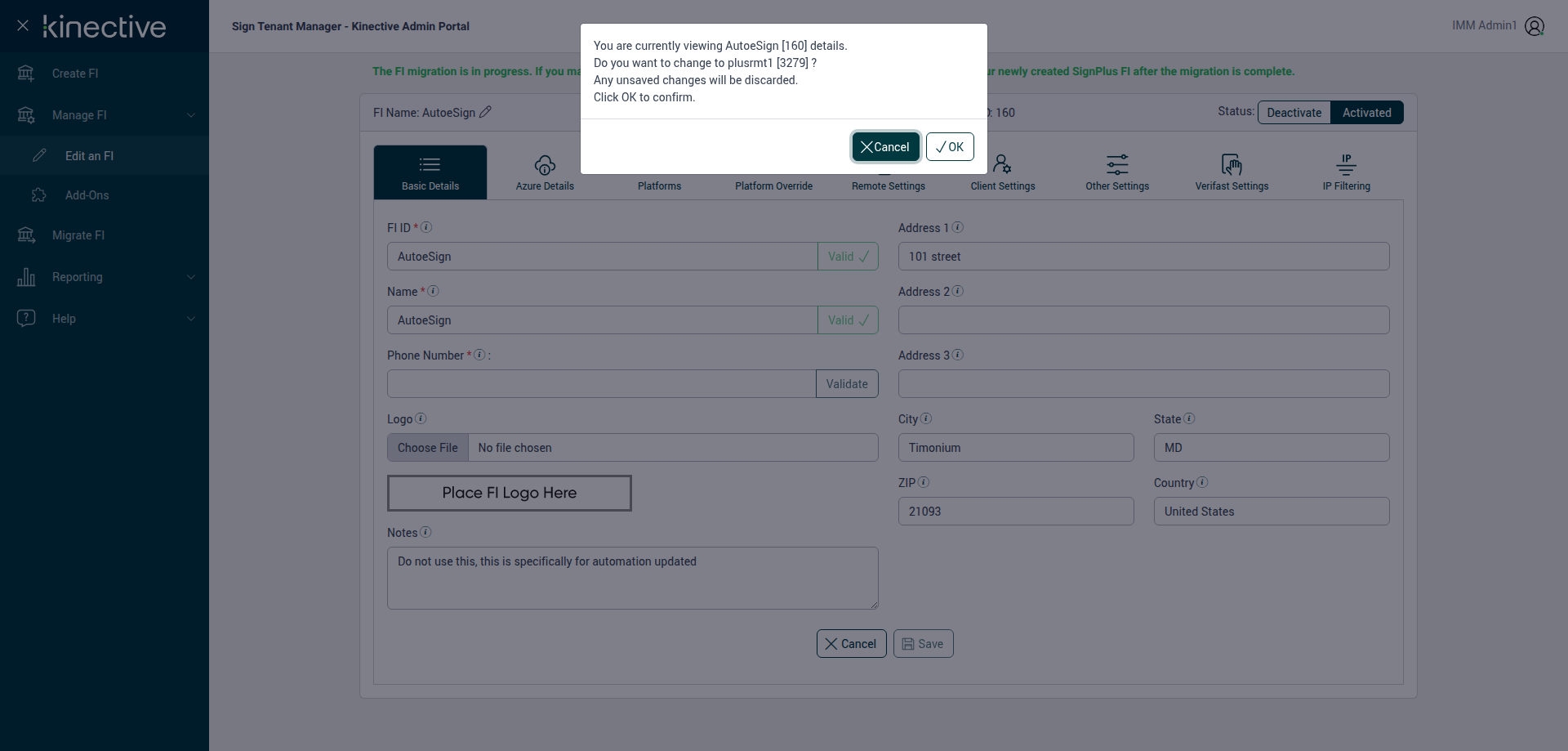Screen dimensions: 1568x751
Task: Click the Address 2 info icon
Action: tap(958, 291)
